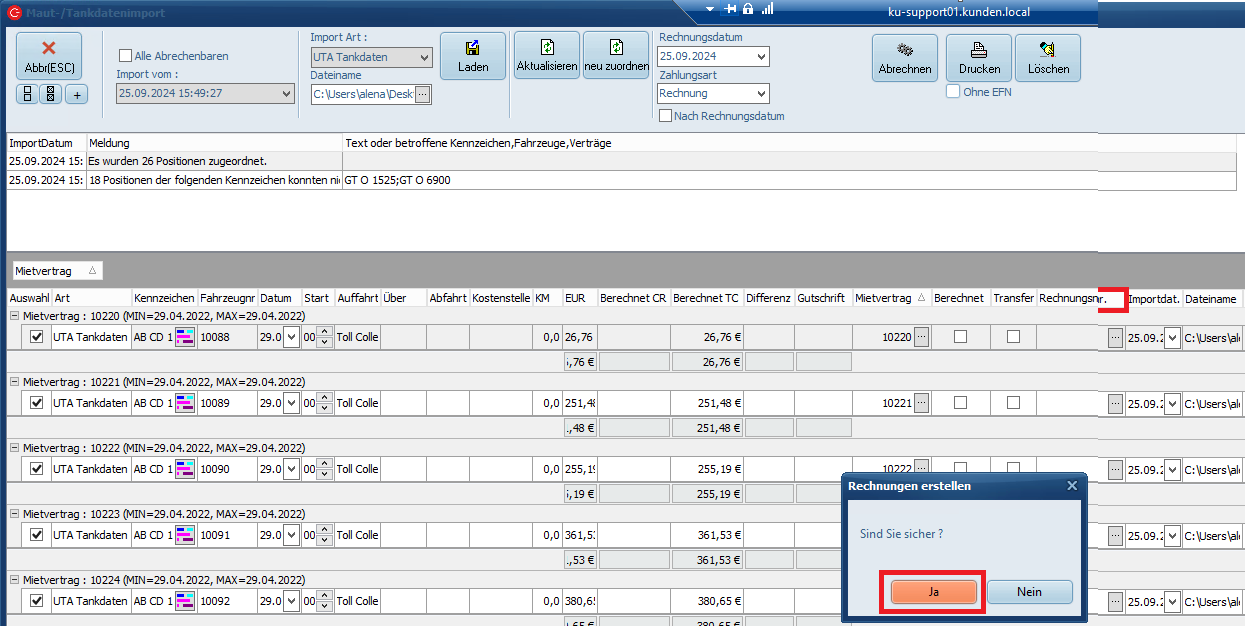This screenshot has width=1245, height=626.
Task: Click the Abbr(ESC) red X button
Action: pos(48,58)
